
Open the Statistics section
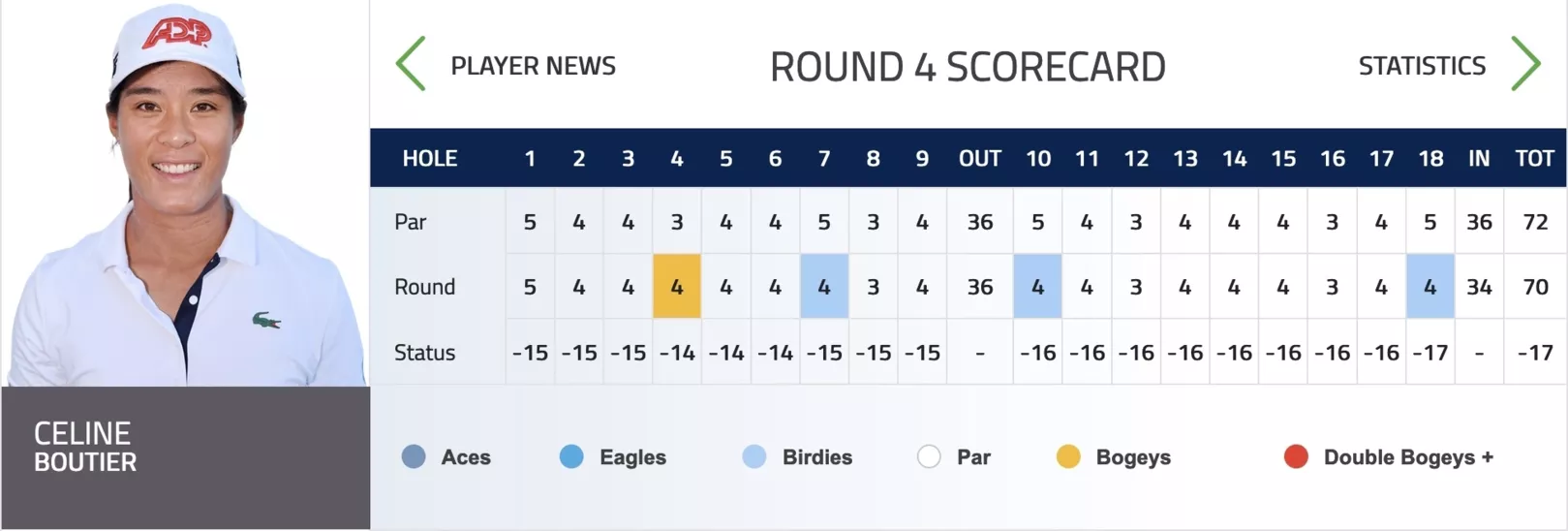coord(1422,66)
